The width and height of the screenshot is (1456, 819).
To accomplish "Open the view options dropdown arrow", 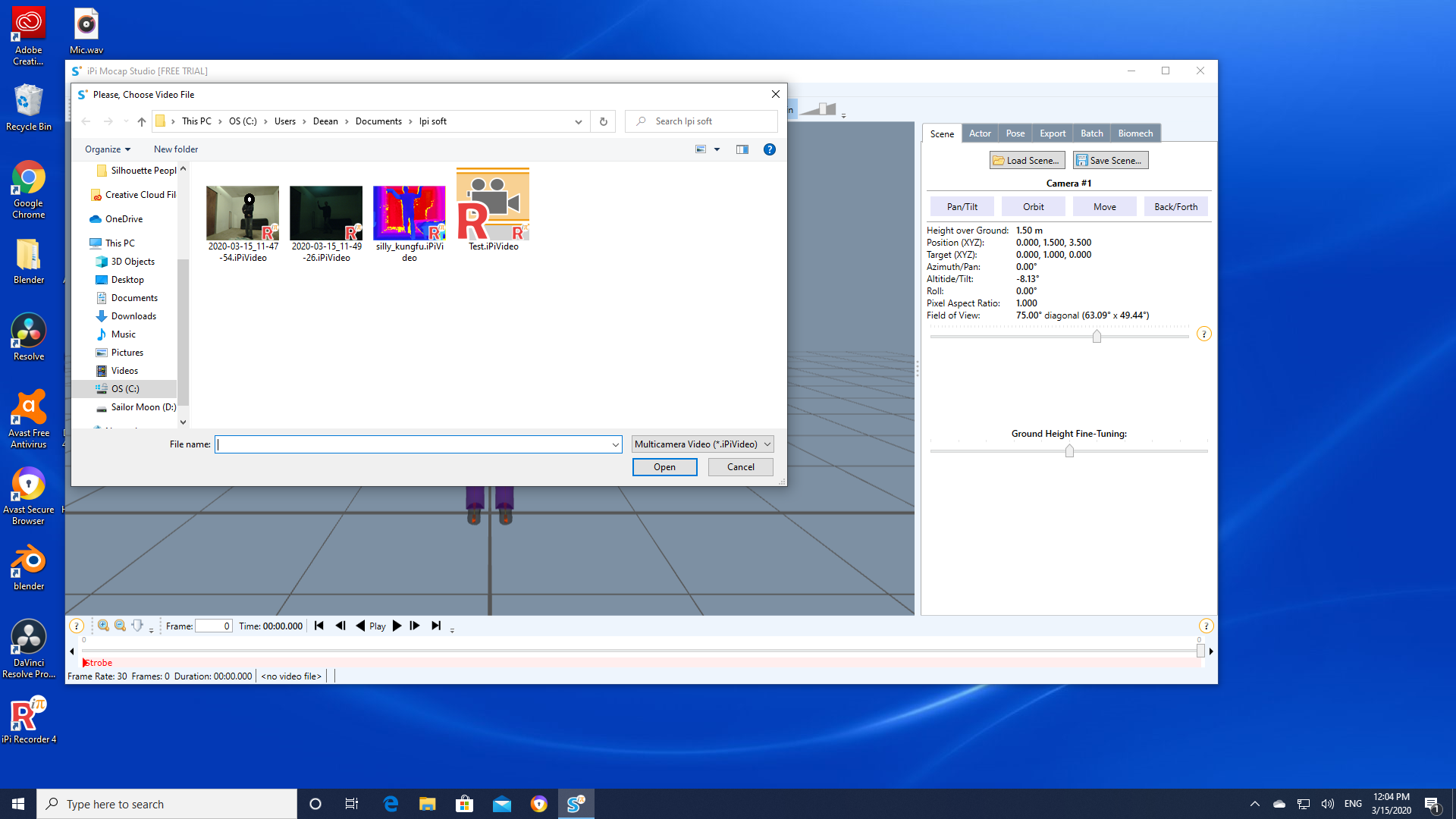I will [717, 149].
